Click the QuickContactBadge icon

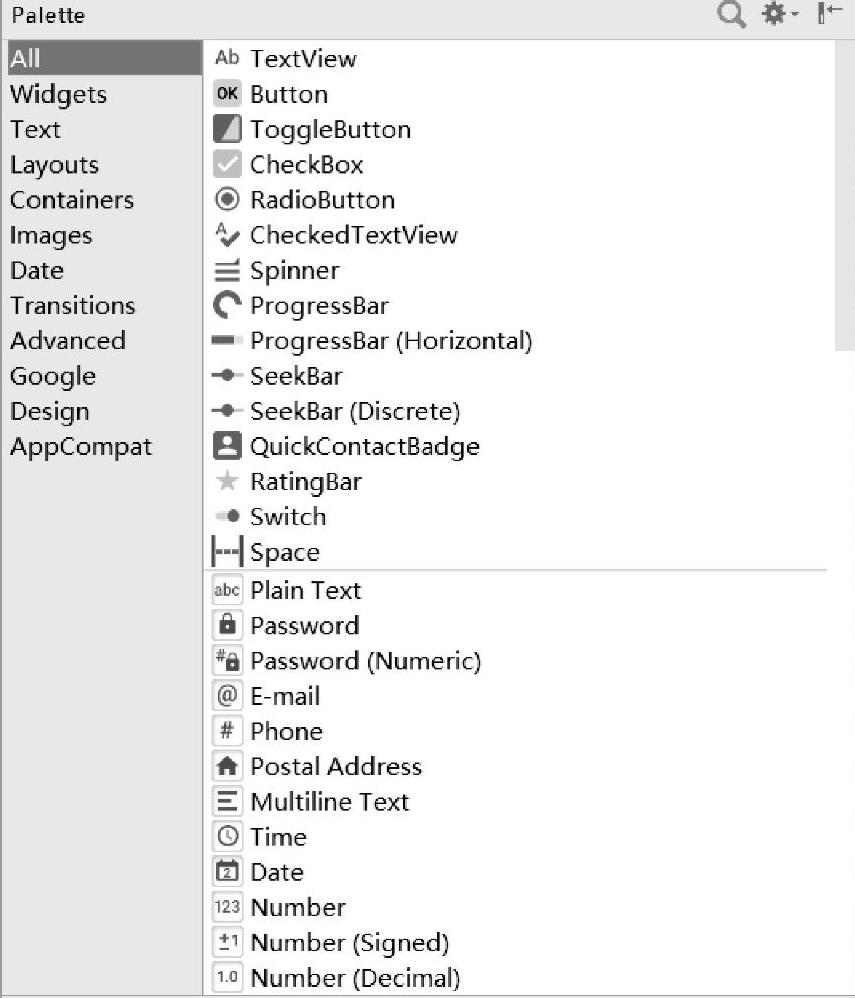(228, 446)
